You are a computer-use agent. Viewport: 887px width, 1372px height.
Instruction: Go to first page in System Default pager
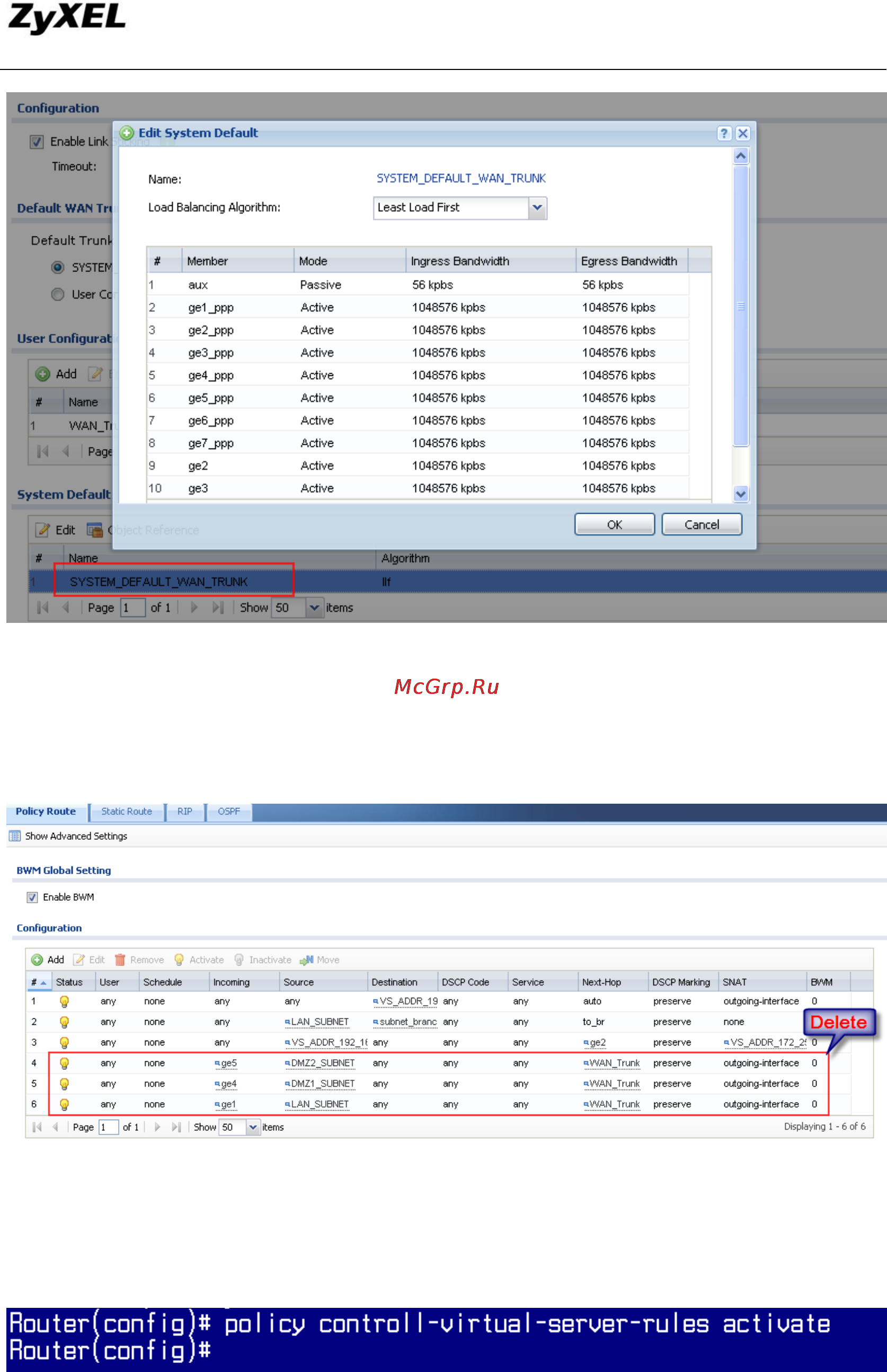point(42,608)
